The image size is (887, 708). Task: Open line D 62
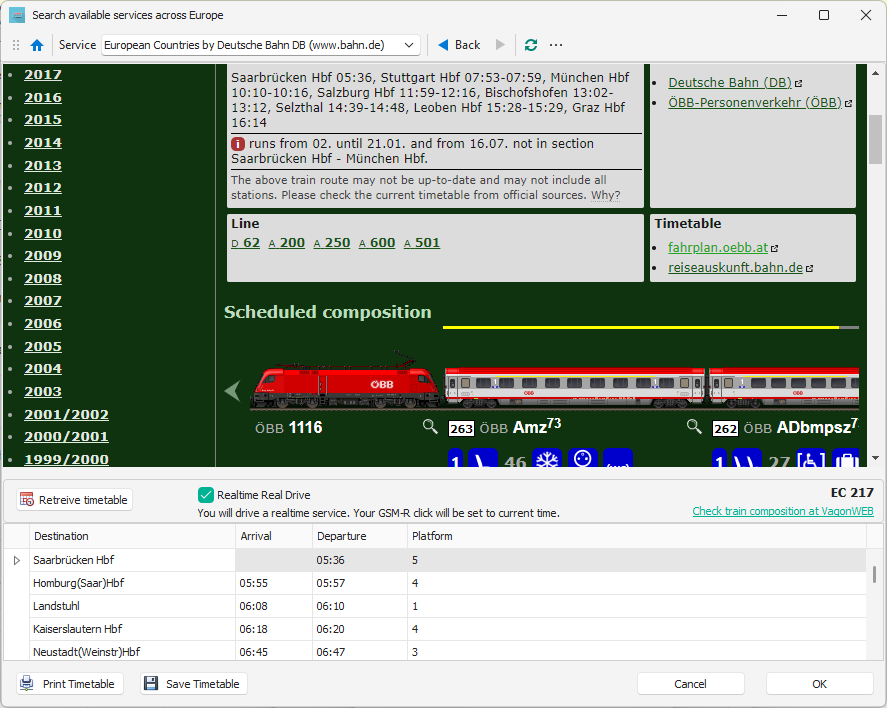pos(246,243)
